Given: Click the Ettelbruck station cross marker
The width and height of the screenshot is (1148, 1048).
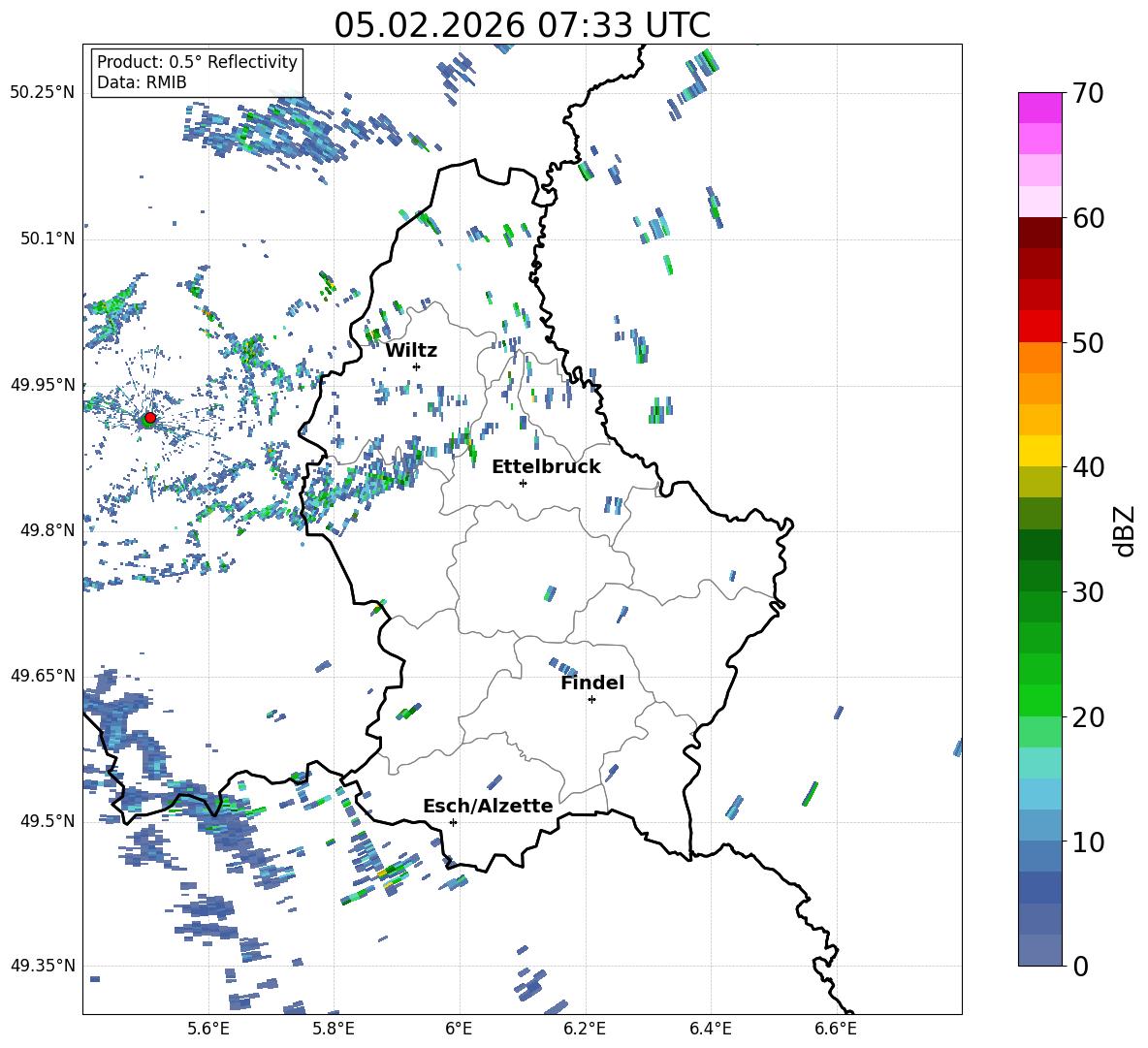Looking at the screenshot, I should (x=523, y=483).
